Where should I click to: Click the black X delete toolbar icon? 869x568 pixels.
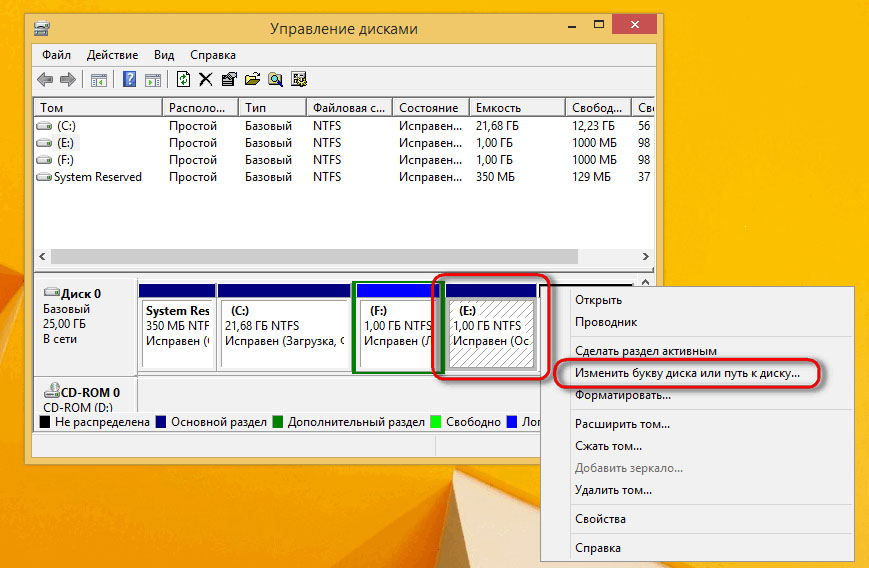click(x=205, y=79)
